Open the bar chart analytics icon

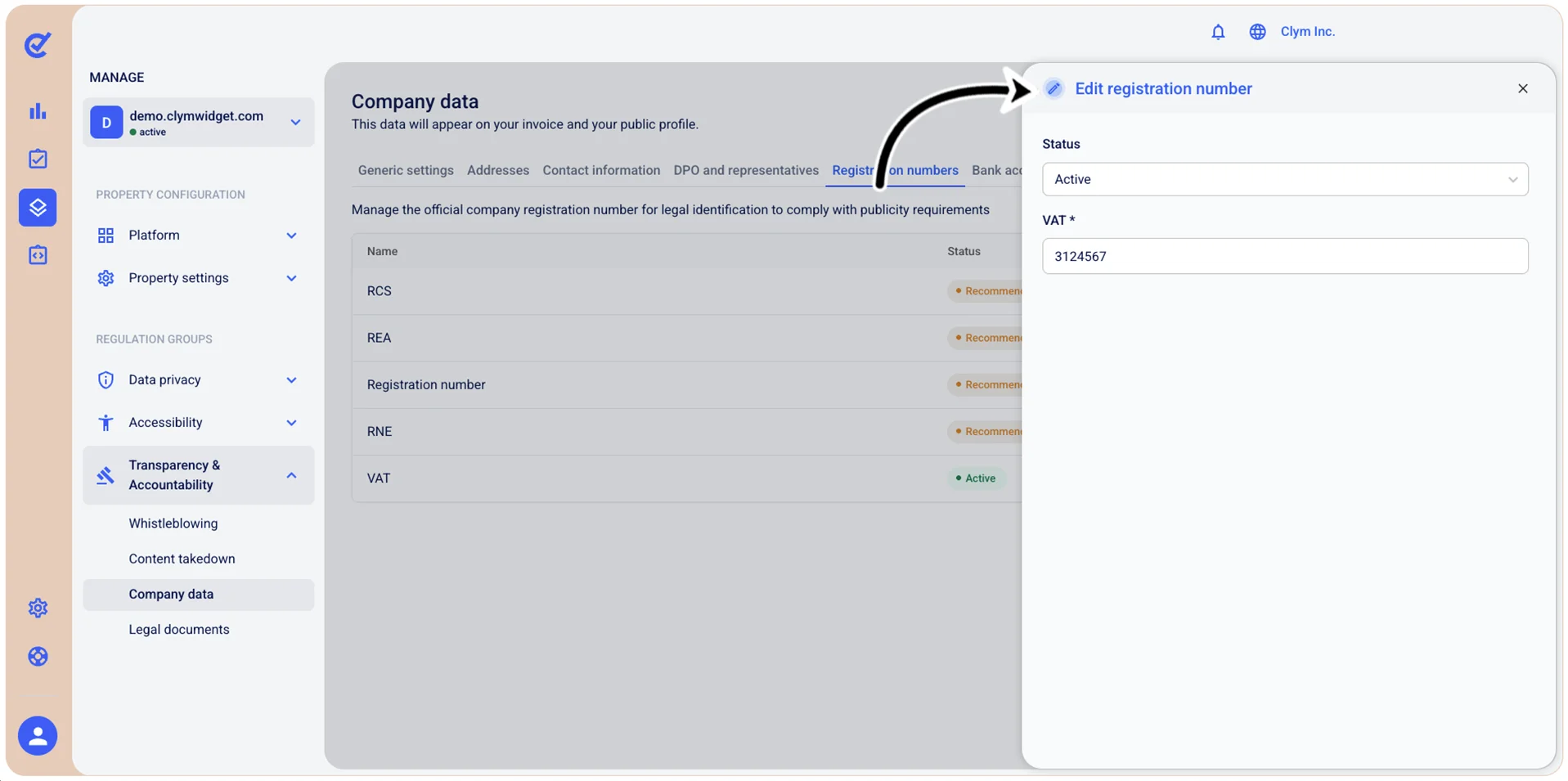pyautogui.click(x=38, y=111)
